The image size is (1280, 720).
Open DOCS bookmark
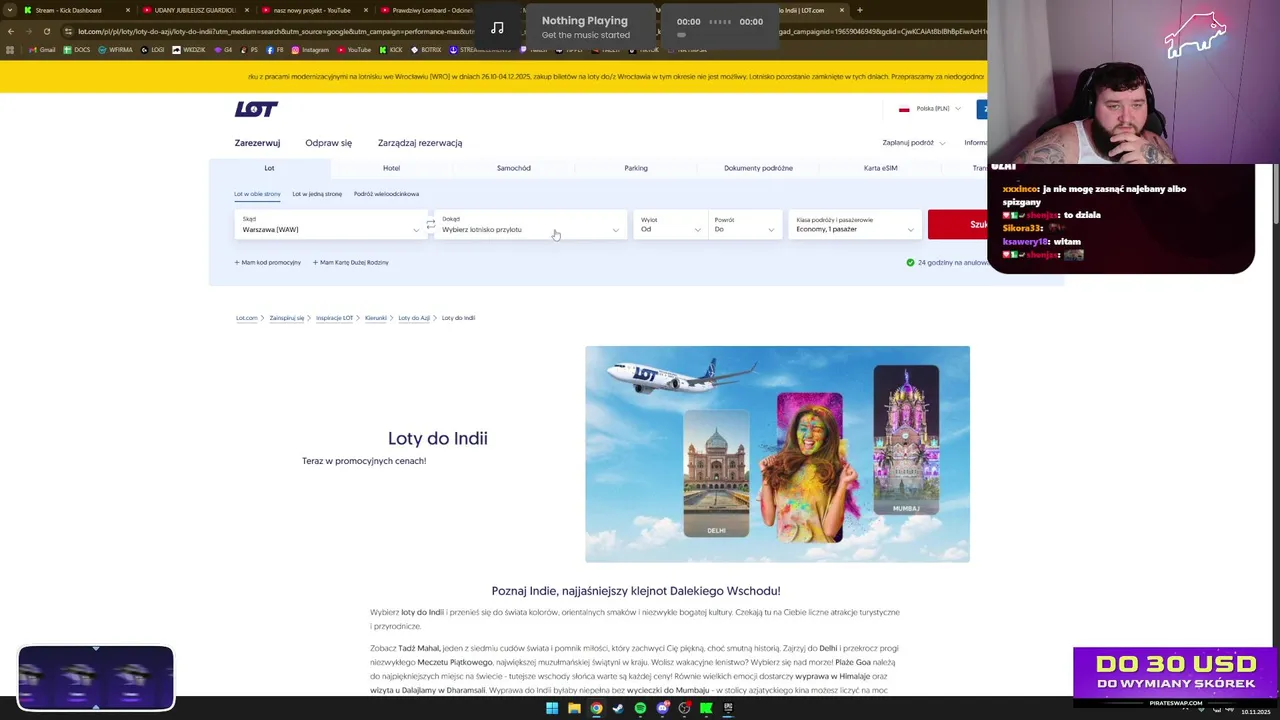78,50
